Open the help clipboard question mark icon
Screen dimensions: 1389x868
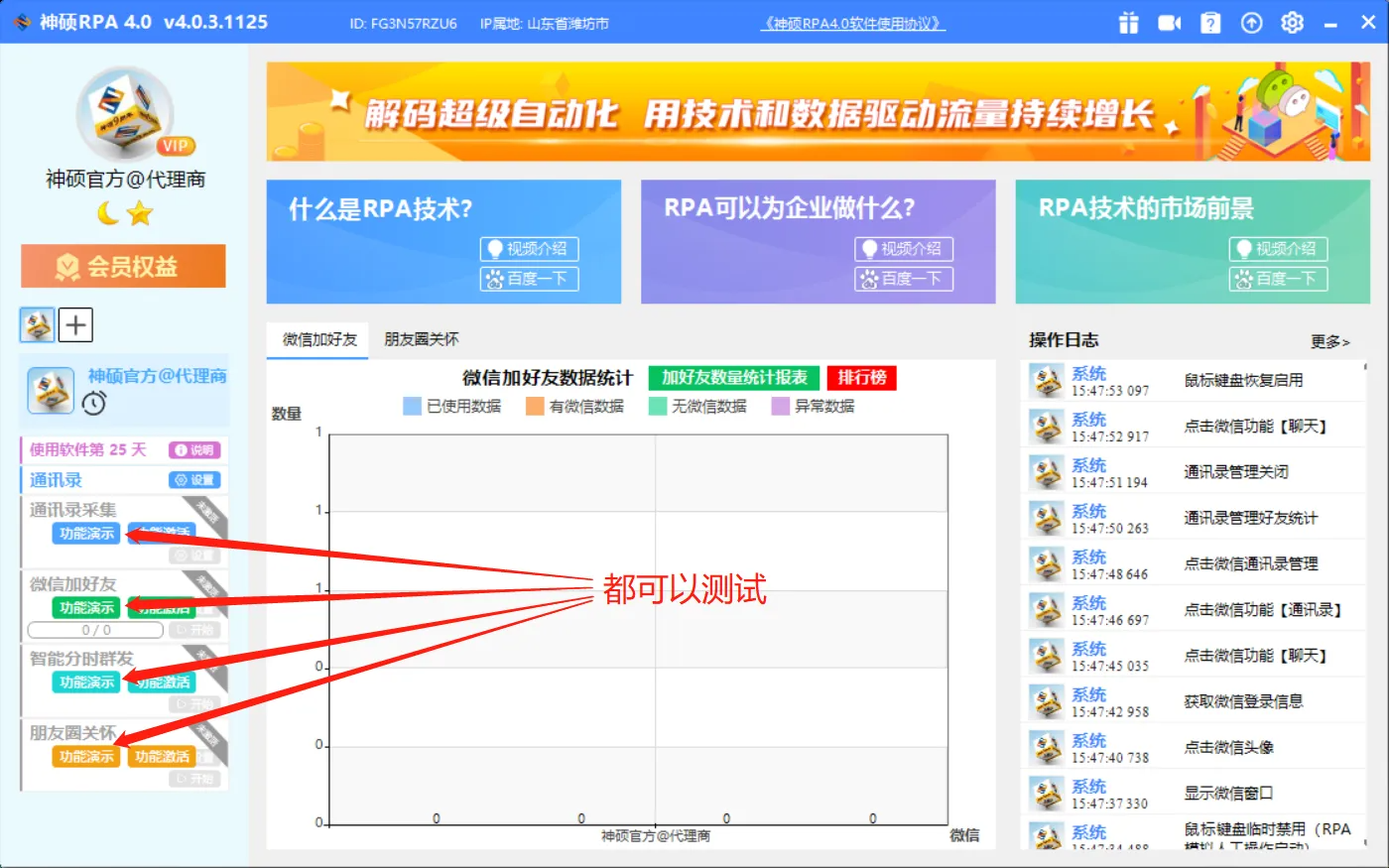tap(1210, 23)
